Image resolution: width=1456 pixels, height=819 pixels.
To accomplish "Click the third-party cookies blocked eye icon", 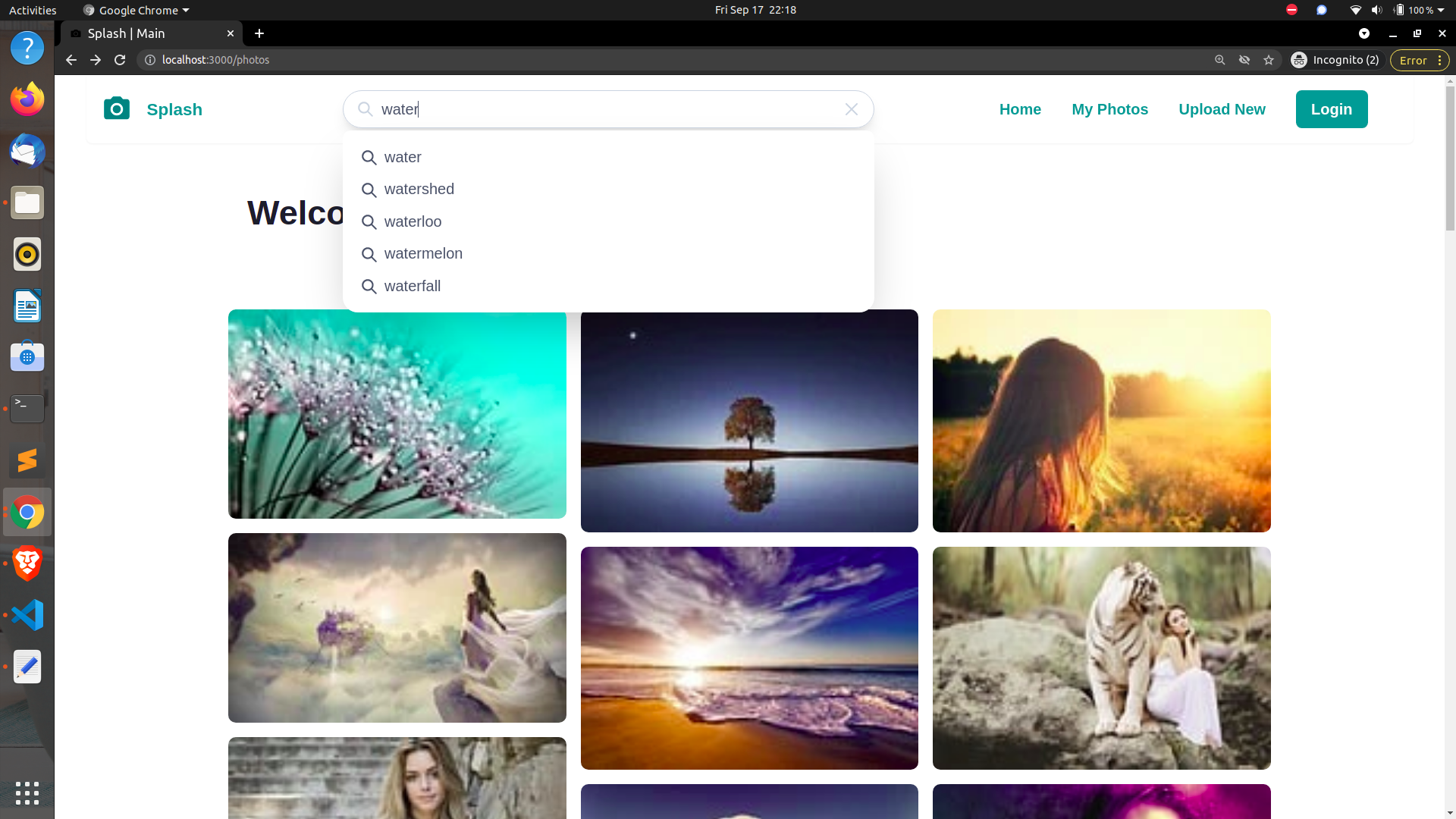I will click(1244, 60).
